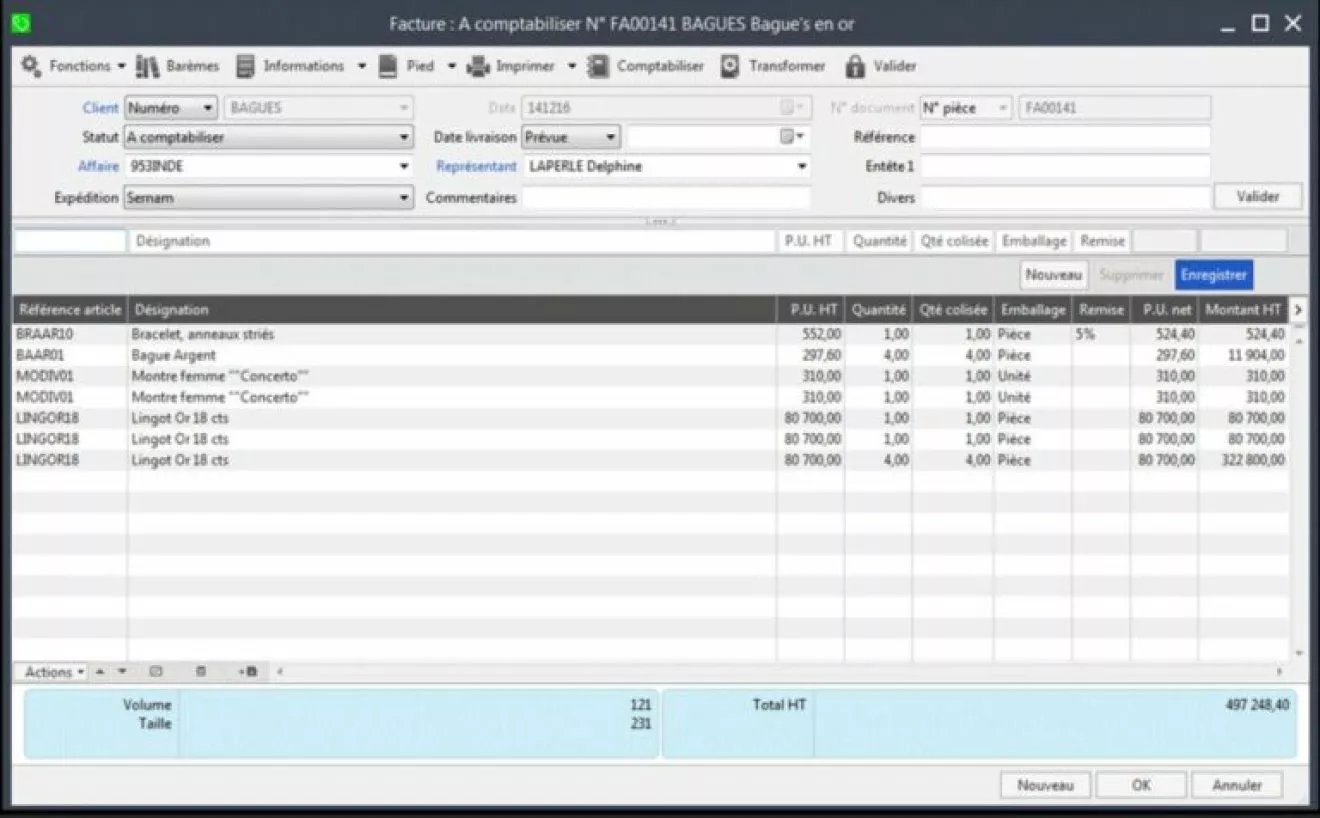
Task: Click the 11 904,00 amount cell
Action: (1243, 355)
